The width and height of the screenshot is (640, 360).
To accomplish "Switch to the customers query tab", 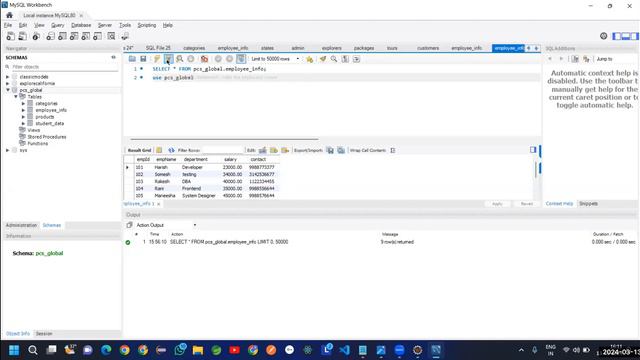I will click(x=428, y=48).
